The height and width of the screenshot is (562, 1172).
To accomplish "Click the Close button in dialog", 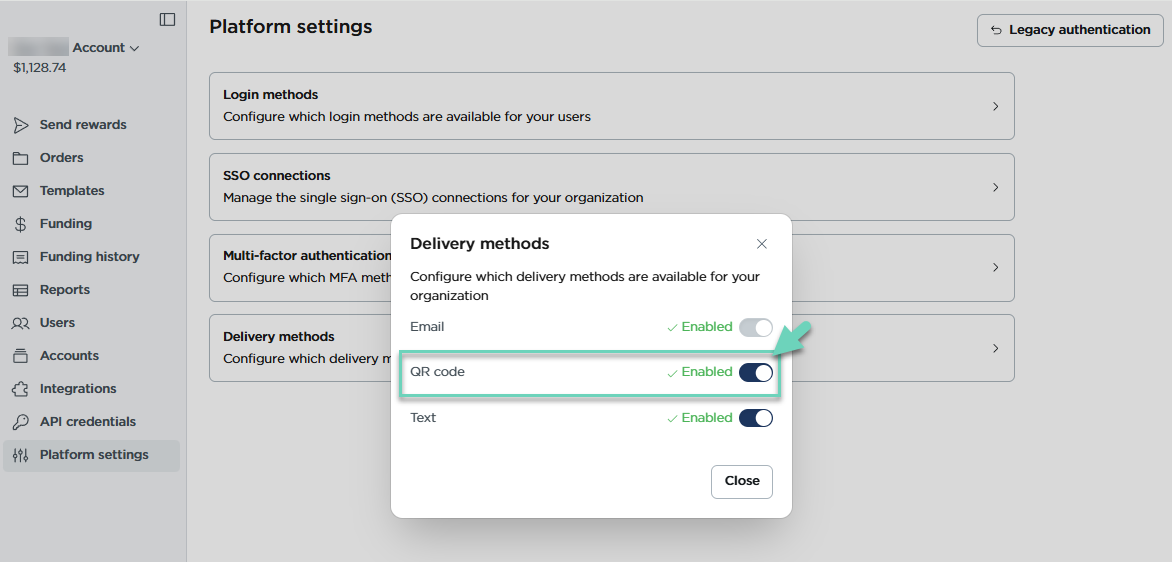I will (x=741, y=481).
